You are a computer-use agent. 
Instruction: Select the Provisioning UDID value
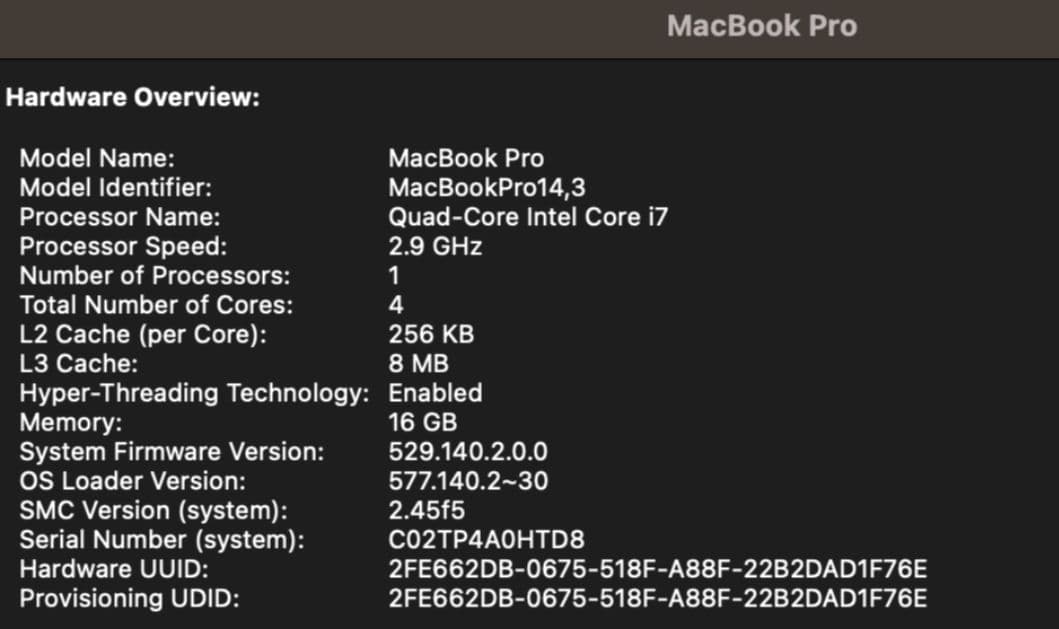click(x=657, y=598)
